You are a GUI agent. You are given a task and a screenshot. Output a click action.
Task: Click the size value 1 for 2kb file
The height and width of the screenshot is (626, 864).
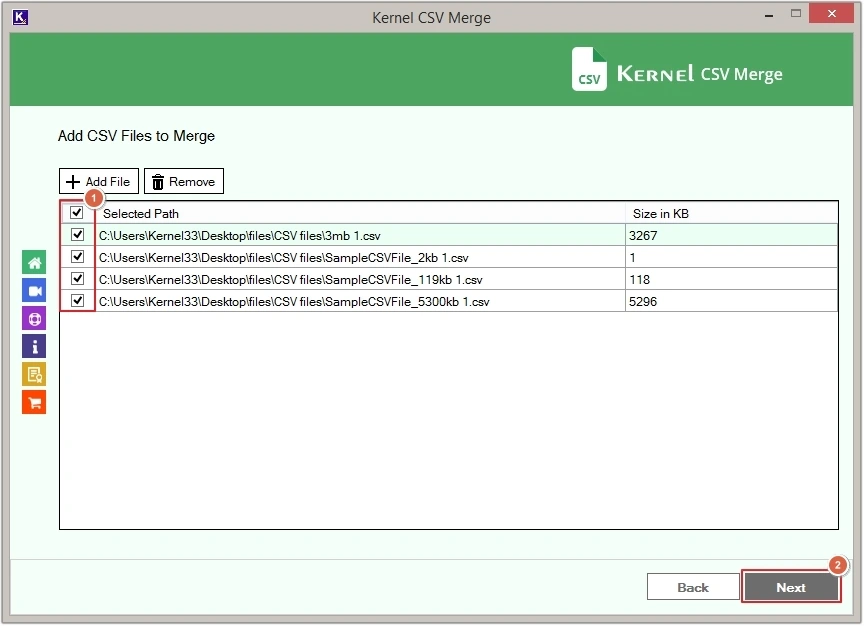pos(633,258)
